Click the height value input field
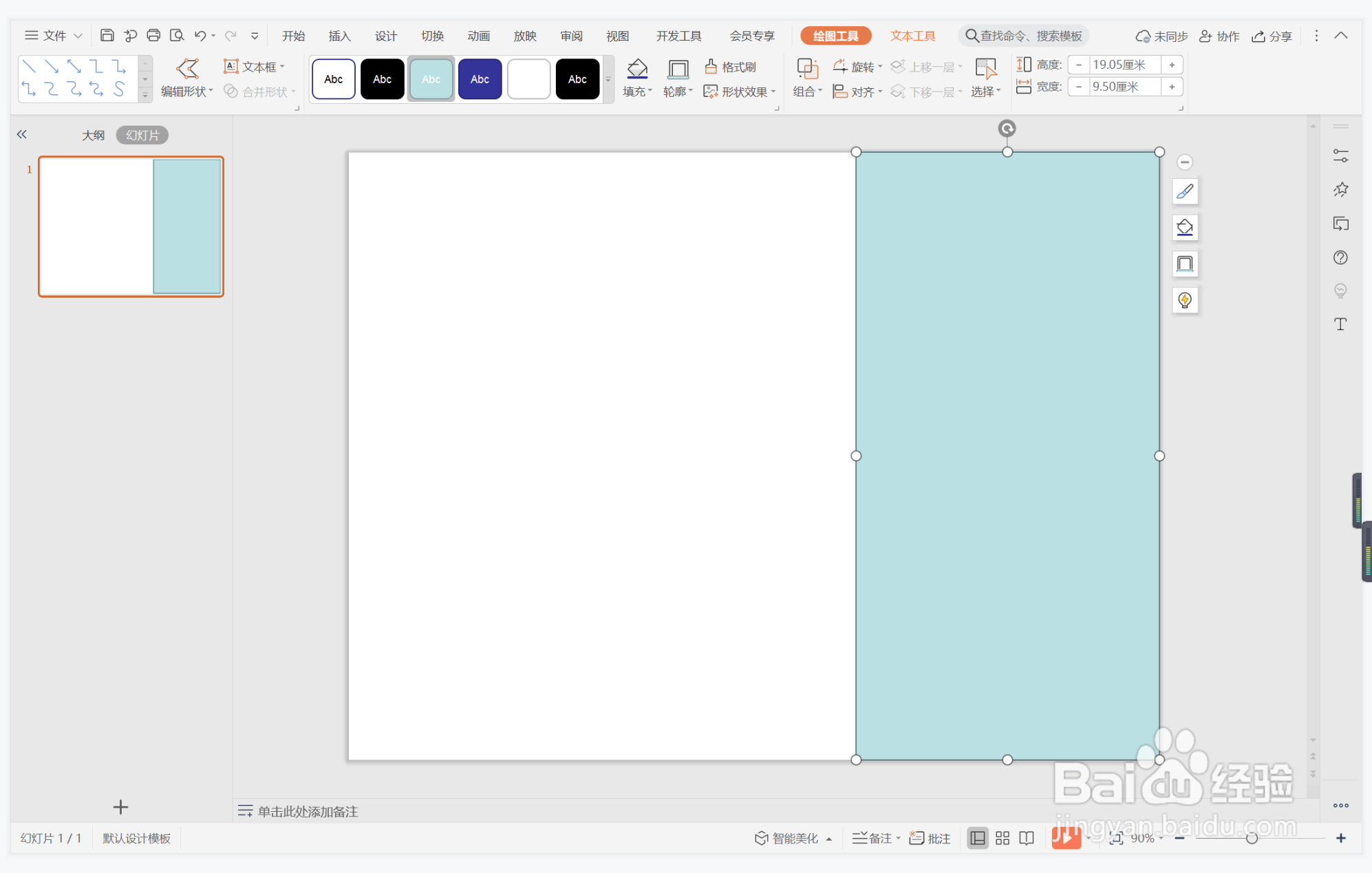 pos(1124,65)
